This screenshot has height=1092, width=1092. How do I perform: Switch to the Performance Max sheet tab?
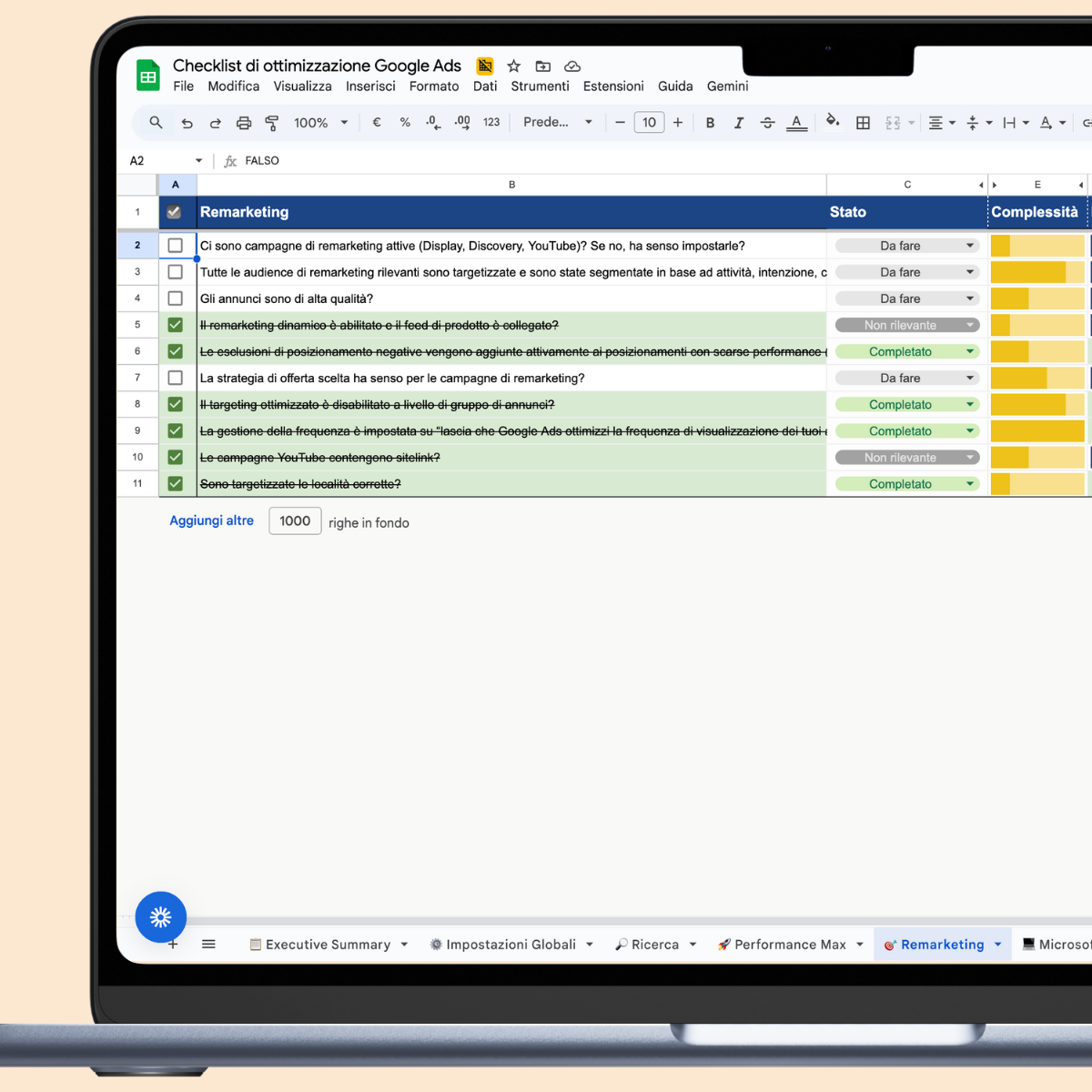[x=789, y=945]
